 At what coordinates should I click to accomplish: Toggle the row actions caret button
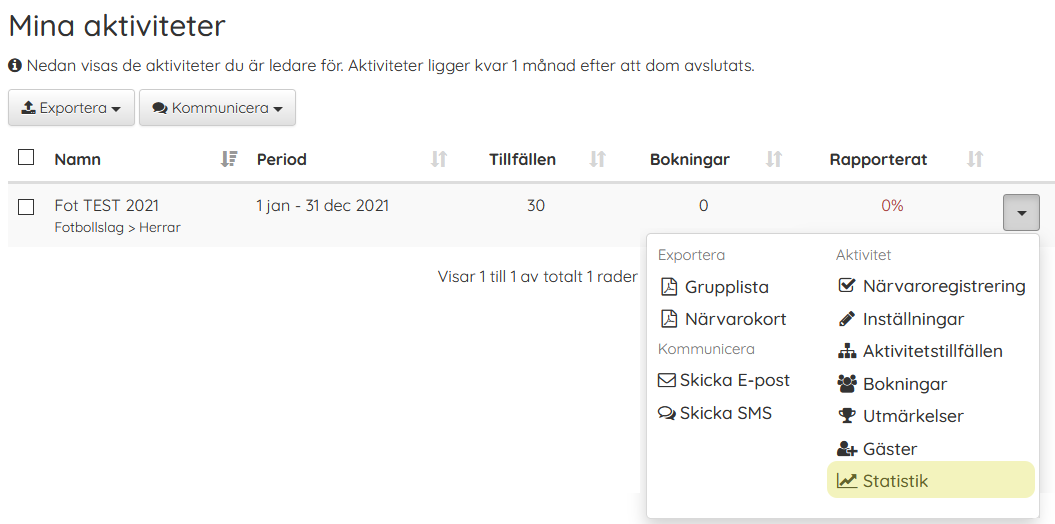[1021, 213]
